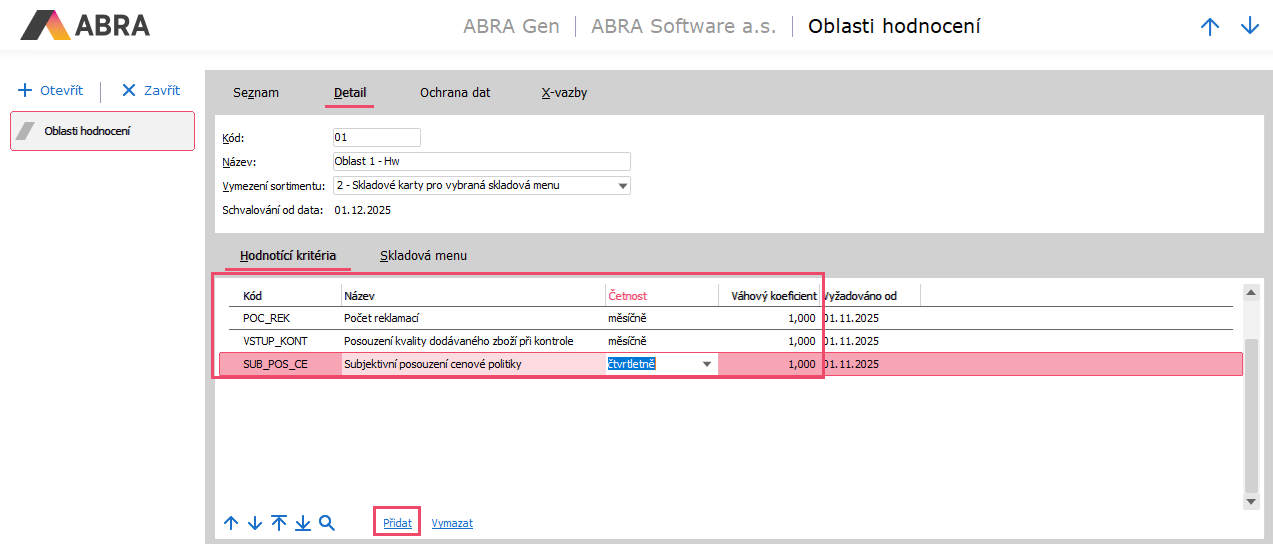Switch to the X-vazby tab
This screenshot has height=544, width=1273.
[x=564, y=93]
